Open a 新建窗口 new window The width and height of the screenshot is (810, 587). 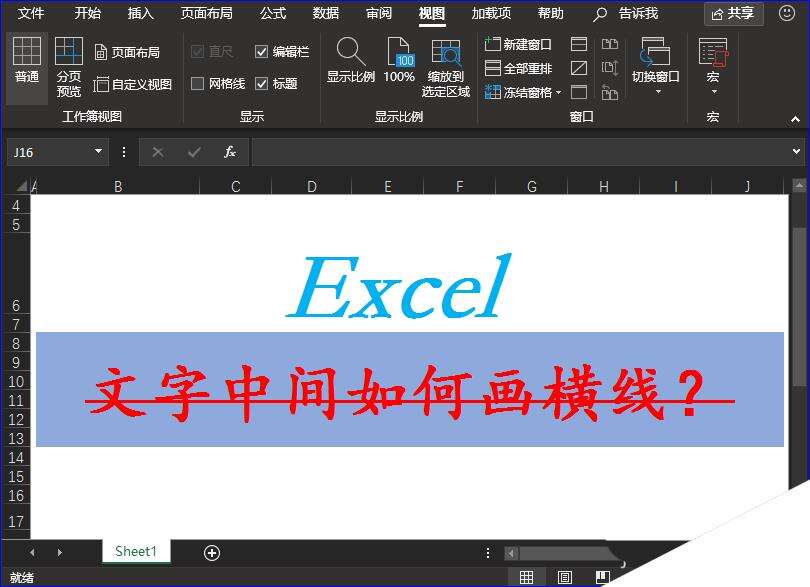pyautogui.click(x=518, y=44)
